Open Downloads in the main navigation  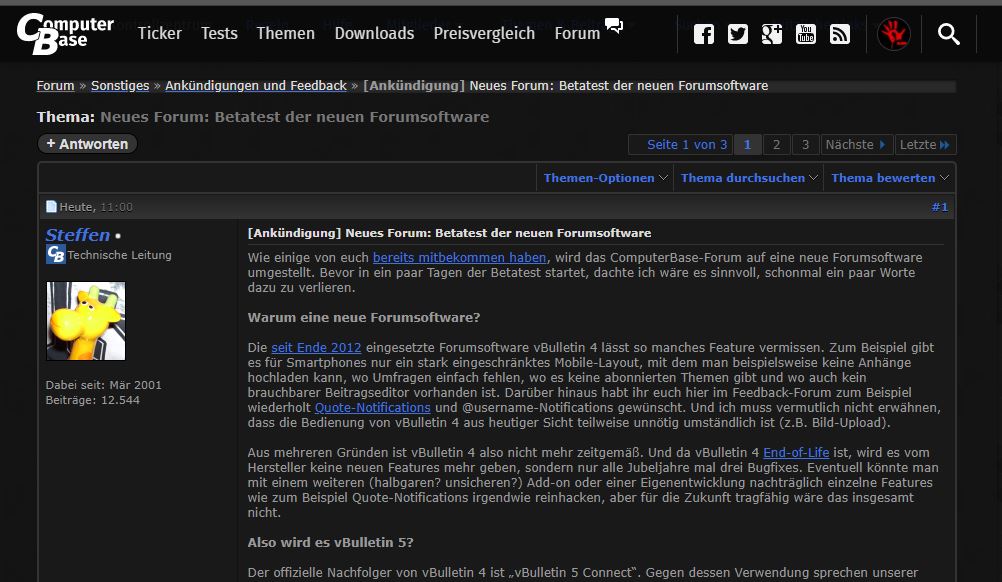(374, 33)
